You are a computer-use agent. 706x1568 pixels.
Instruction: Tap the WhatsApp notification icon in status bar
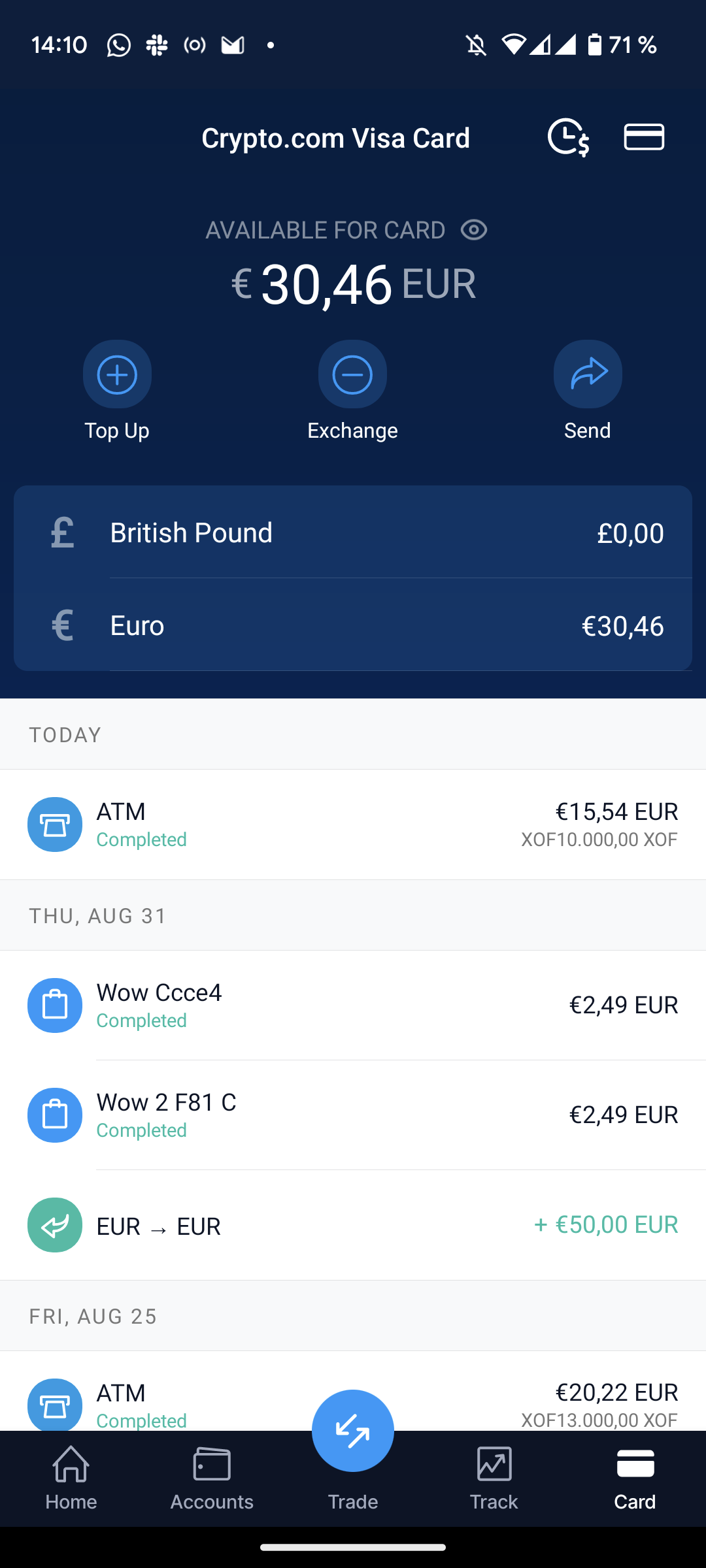point(119,45)
